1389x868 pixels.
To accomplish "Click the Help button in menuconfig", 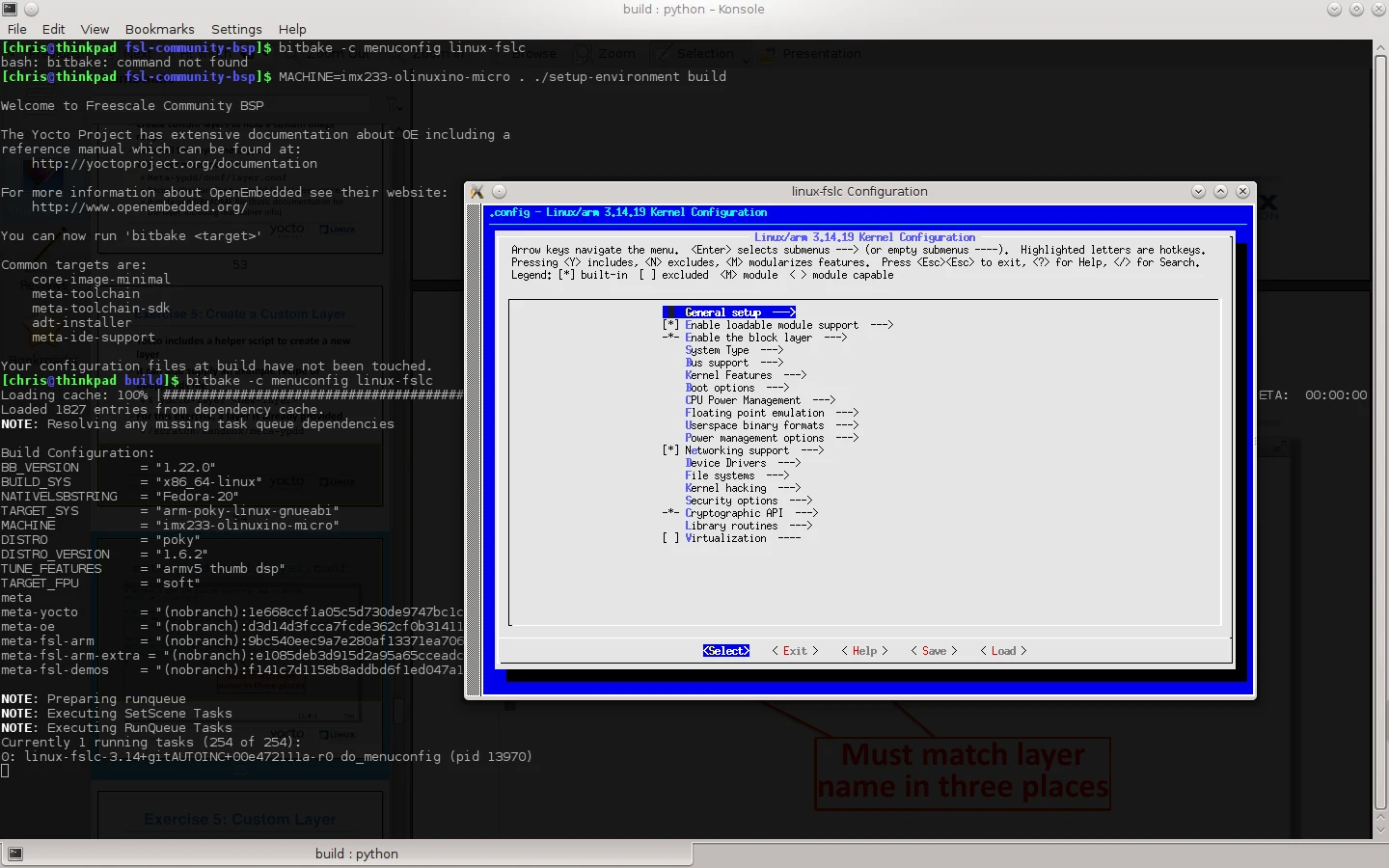I will (x=864, y=651).
